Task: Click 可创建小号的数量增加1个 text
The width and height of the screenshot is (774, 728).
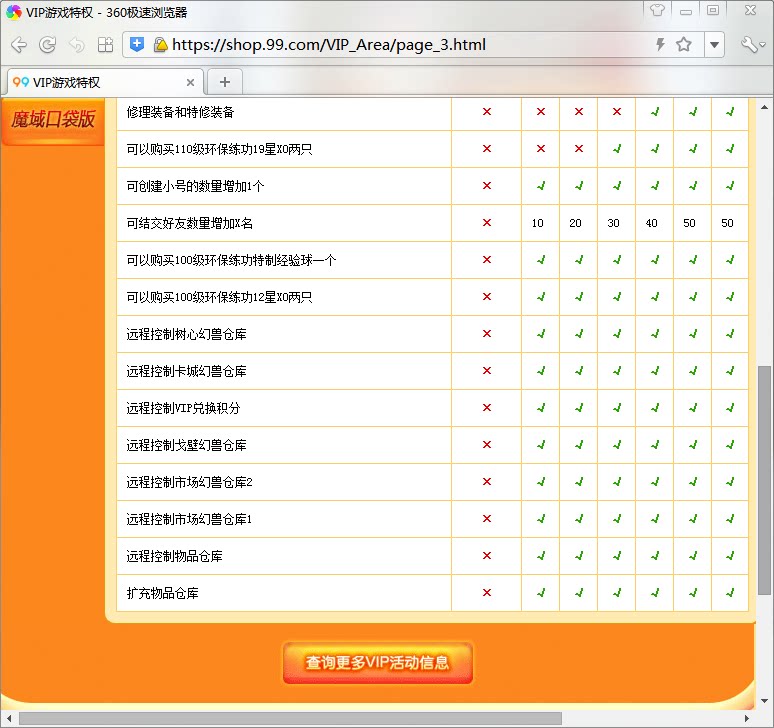Action: pyautogui.click(x=195, y=186)
